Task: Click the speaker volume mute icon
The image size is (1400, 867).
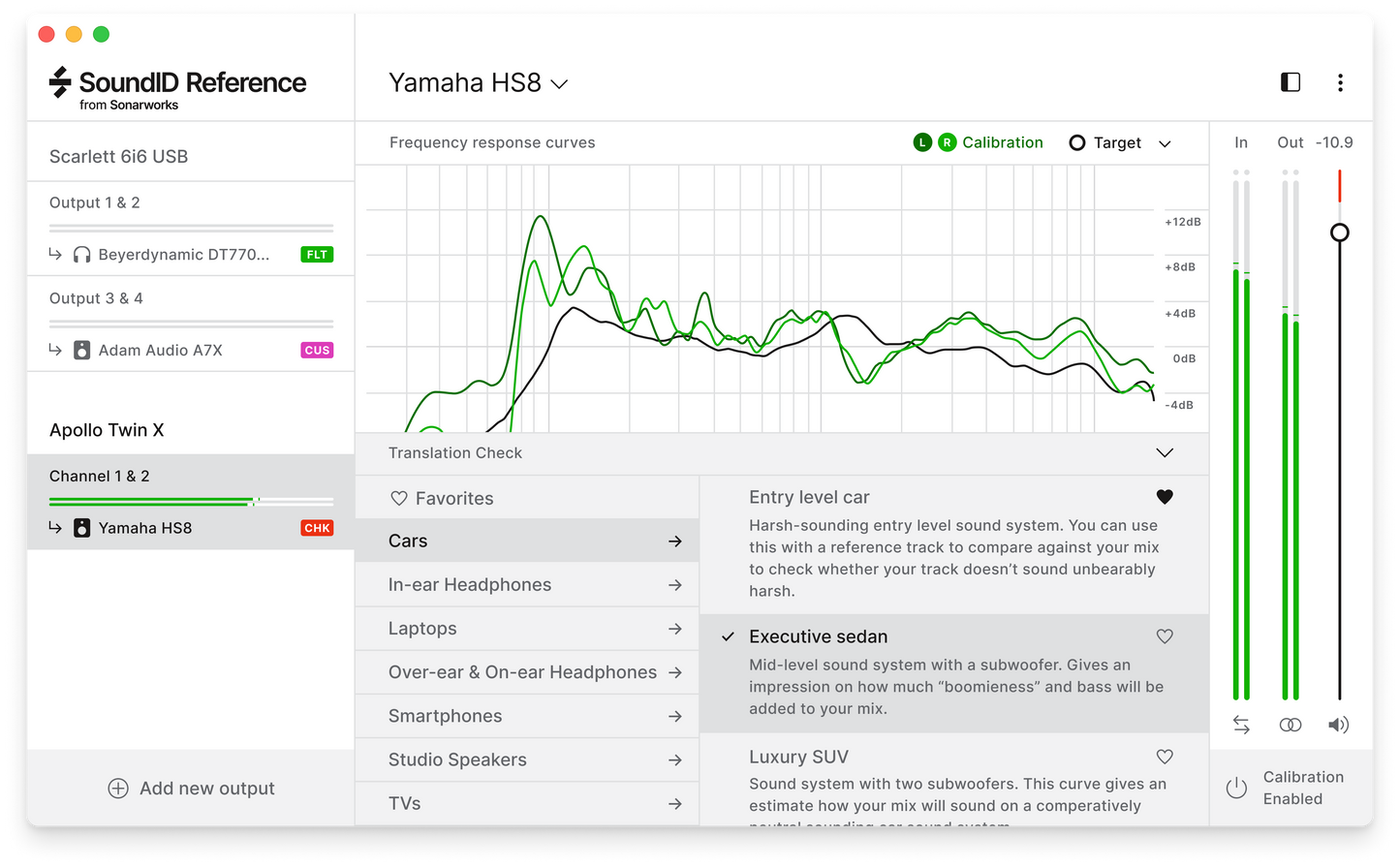Action: tap(1339, 725)
